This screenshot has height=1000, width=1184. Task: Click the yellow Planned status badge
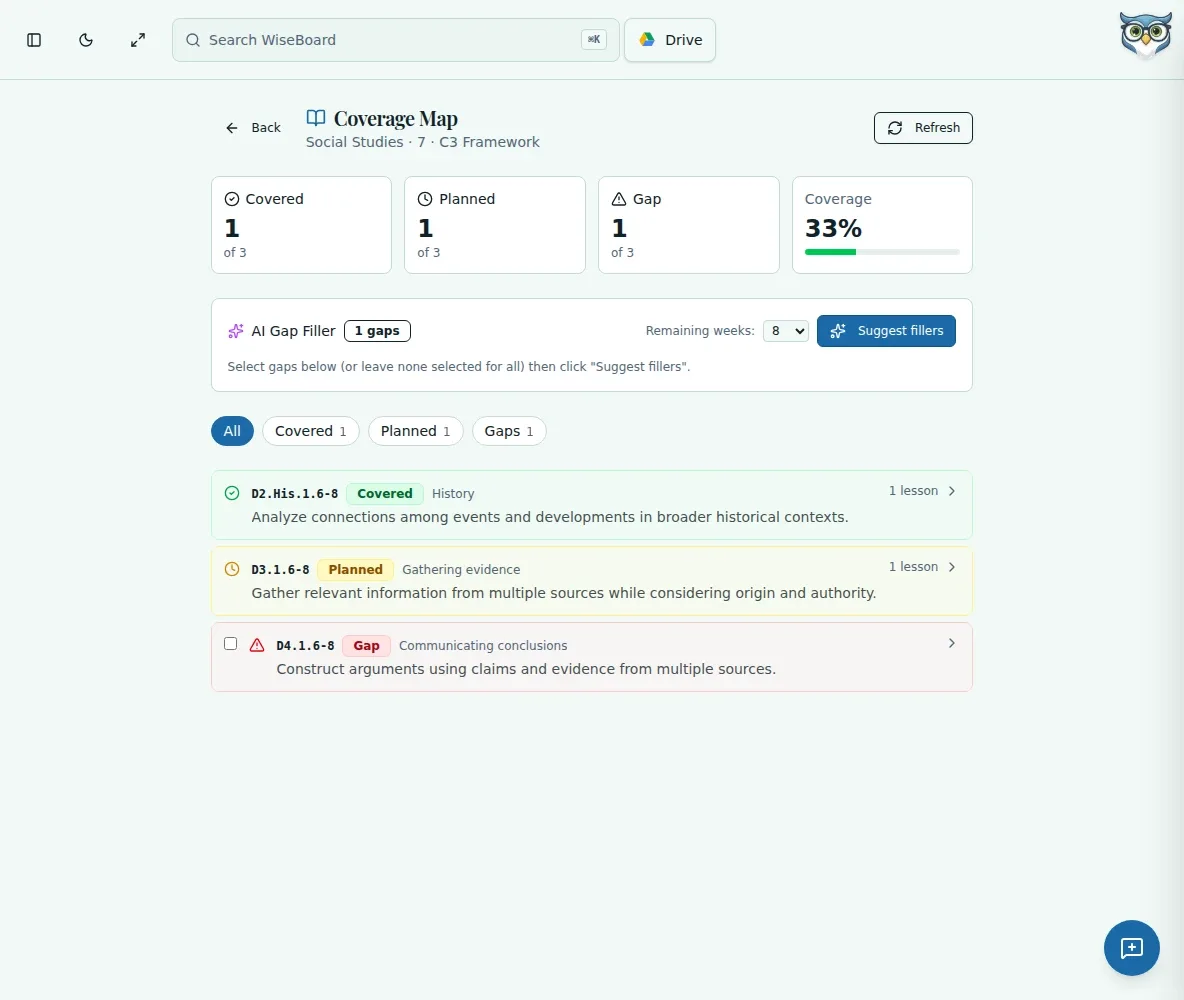(355, 569)
